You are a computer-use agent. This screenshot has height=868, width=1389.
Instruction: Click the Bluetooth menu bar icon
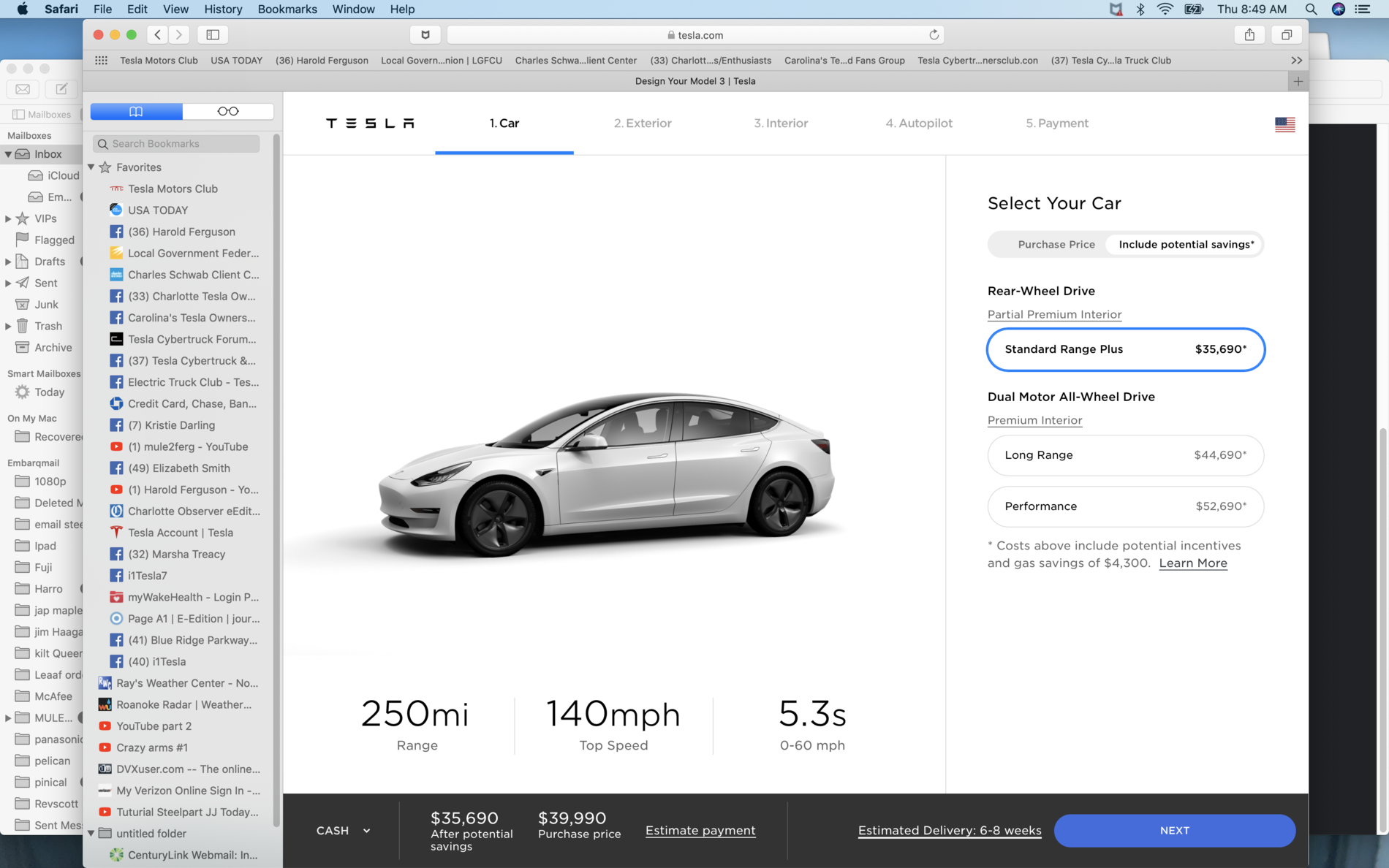pos(1140,9)
